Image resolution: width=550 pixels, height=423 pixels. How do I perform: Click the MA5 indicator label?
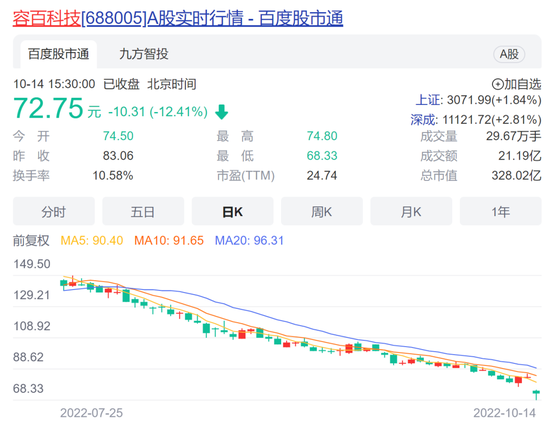[x=92, y=241]
